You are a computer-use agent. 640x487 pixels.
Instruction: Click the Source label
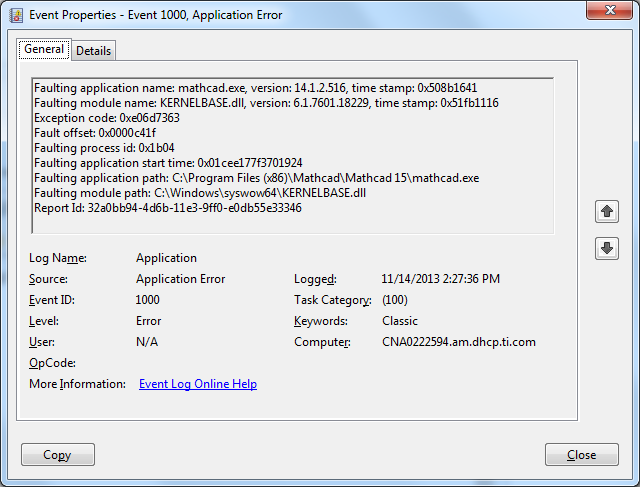(x=48, y=279)
